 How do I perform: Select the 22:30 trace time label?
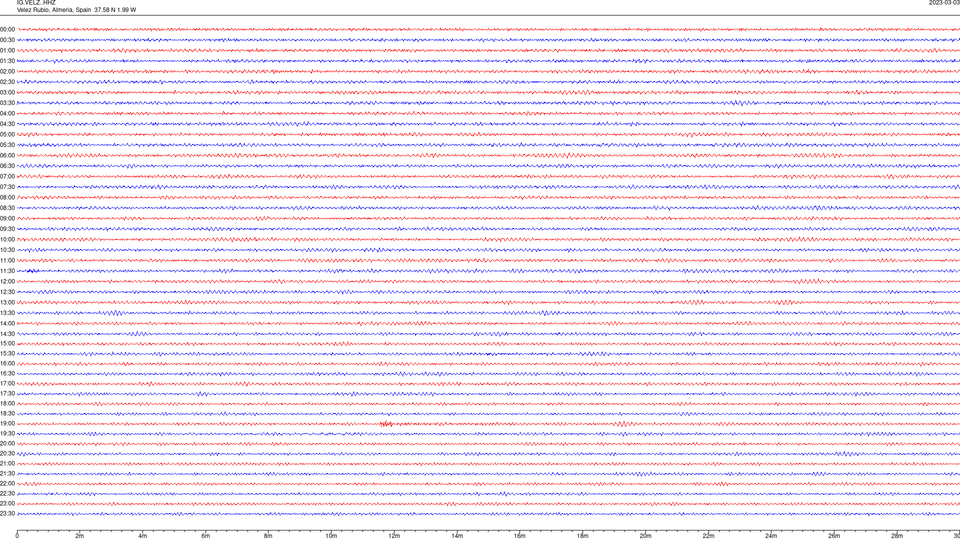pos(7,493)
